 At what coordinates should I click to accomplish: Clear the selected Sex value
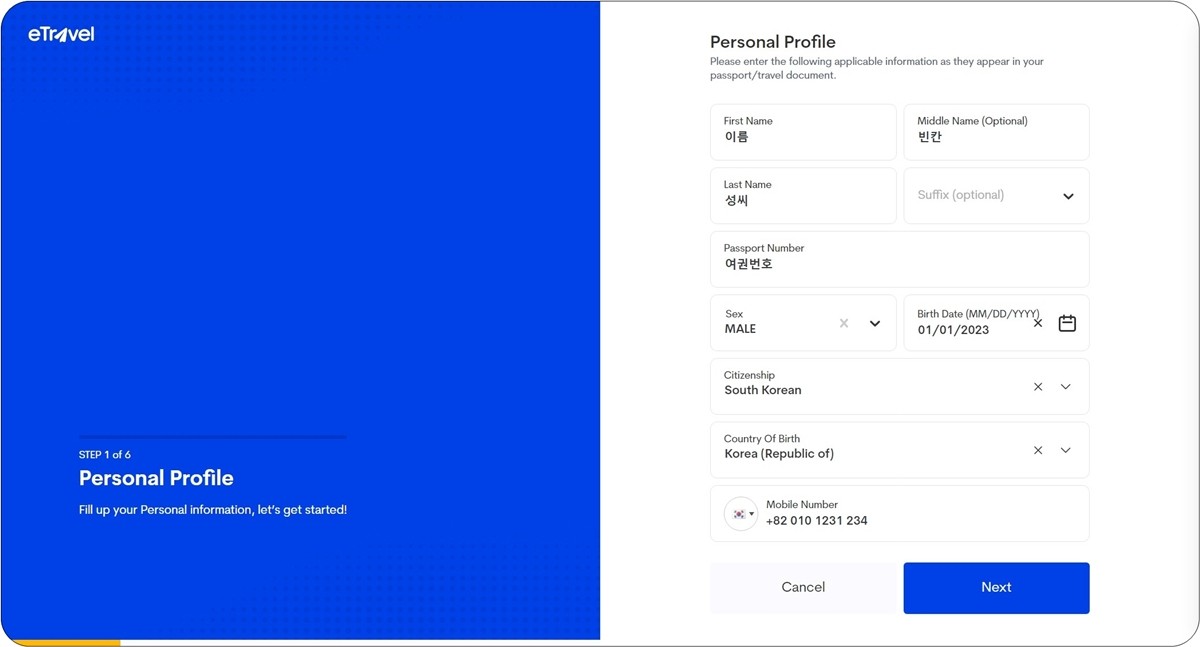pos(844,323)
